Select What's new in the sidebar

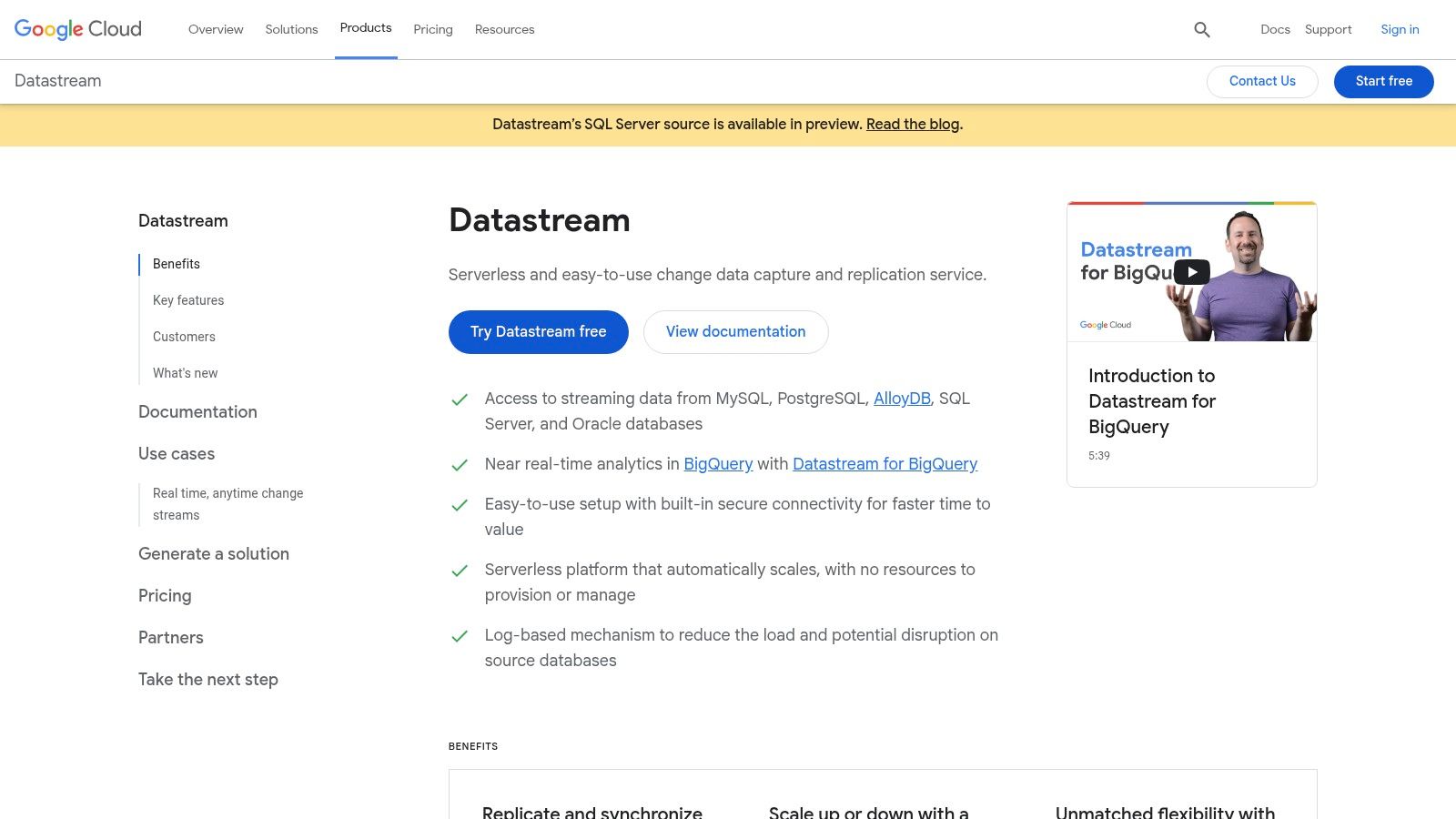tap(185, 372)
